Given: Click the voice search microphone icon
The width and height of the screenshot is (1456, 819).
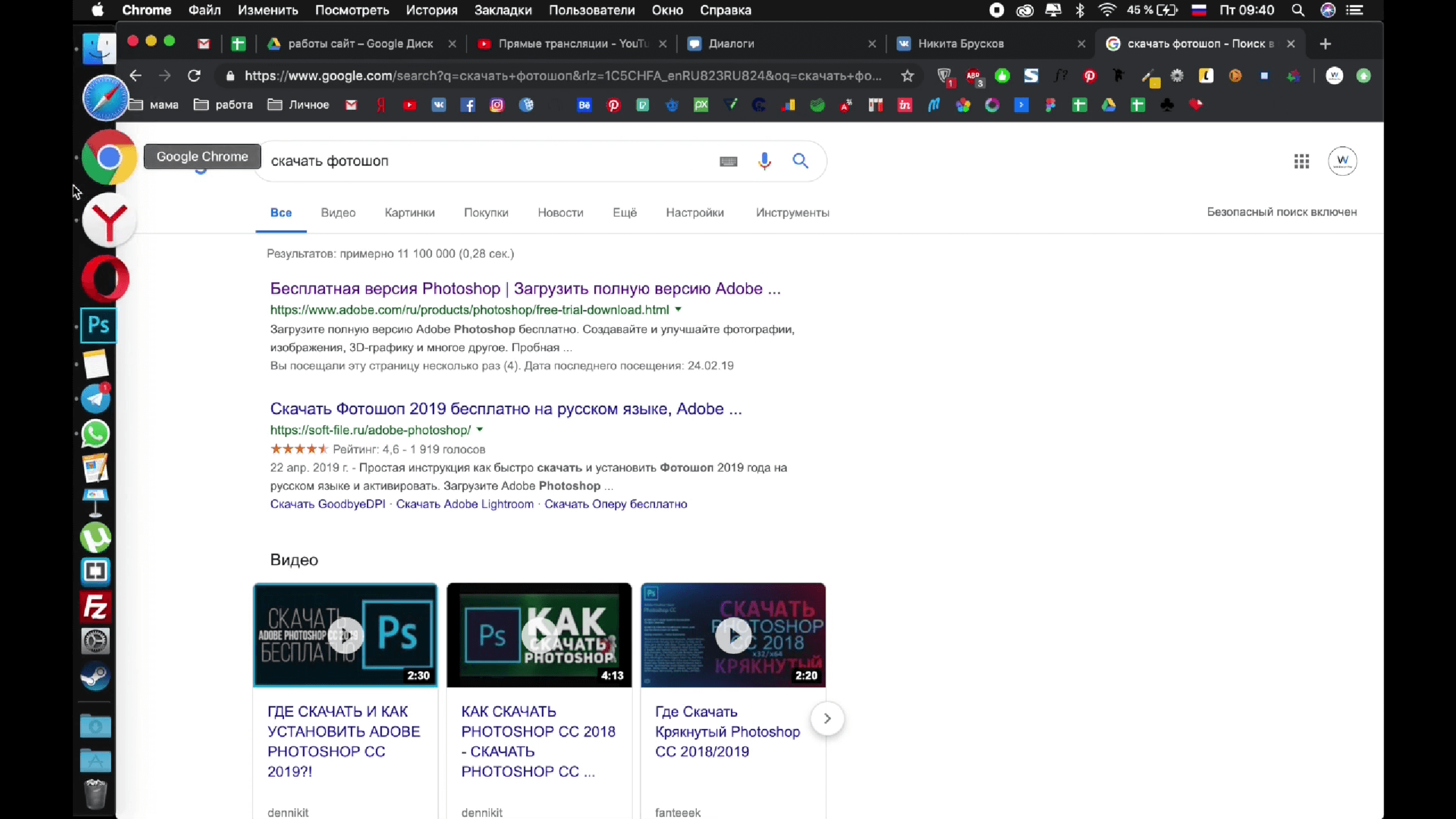Looking at the screenshot, I should click(x=765, y=161).
